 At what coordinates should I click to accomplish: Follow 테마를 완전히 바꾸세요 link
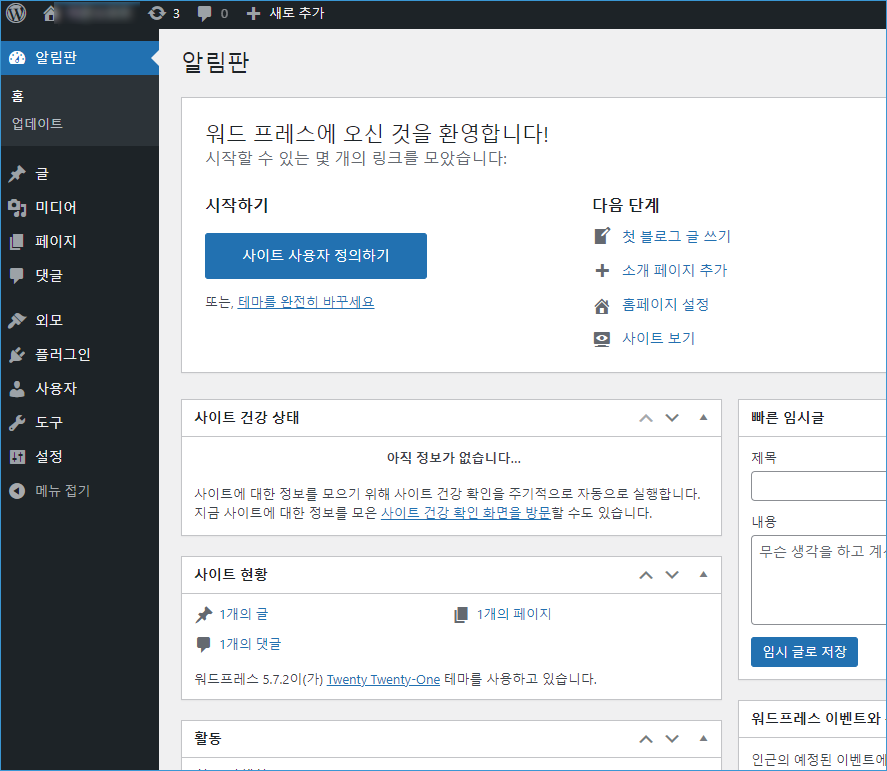306,302
